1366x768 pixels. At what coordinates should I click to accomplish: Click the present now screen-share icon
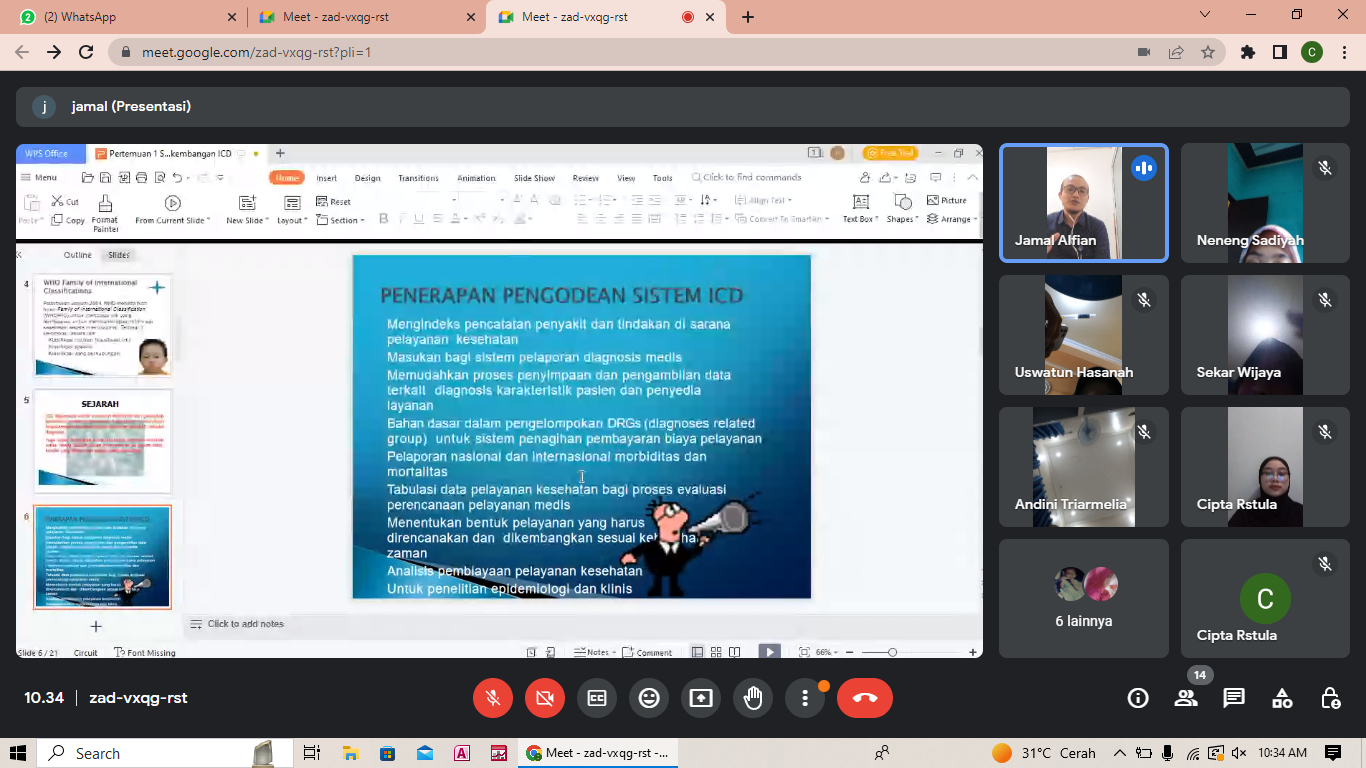pyautogui.click(x=701, y=698)
